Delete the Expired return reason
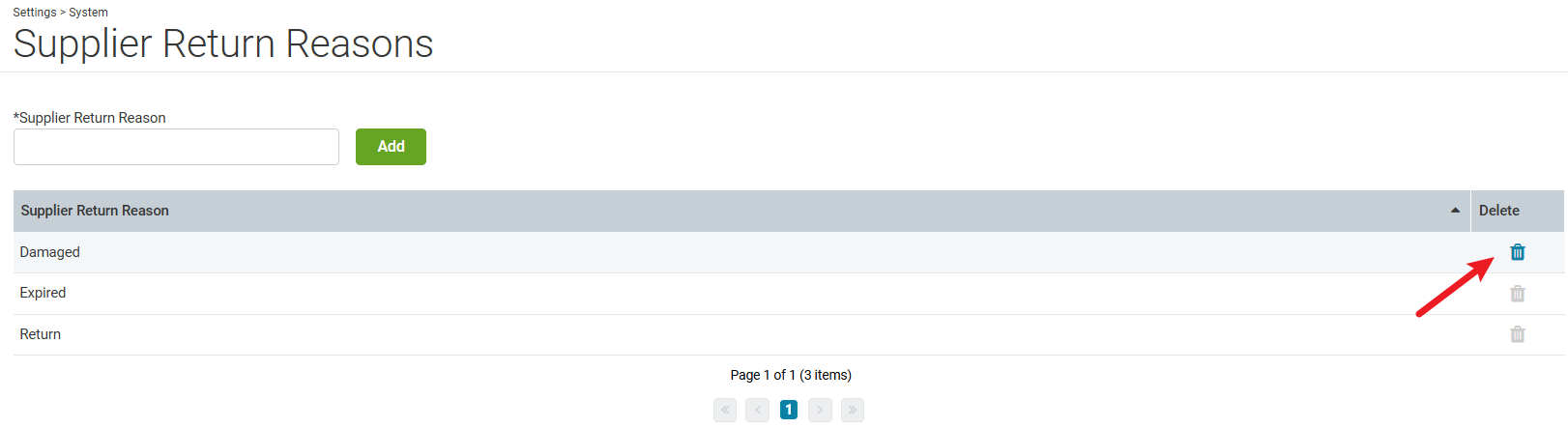 click(x=1517, y=294)
